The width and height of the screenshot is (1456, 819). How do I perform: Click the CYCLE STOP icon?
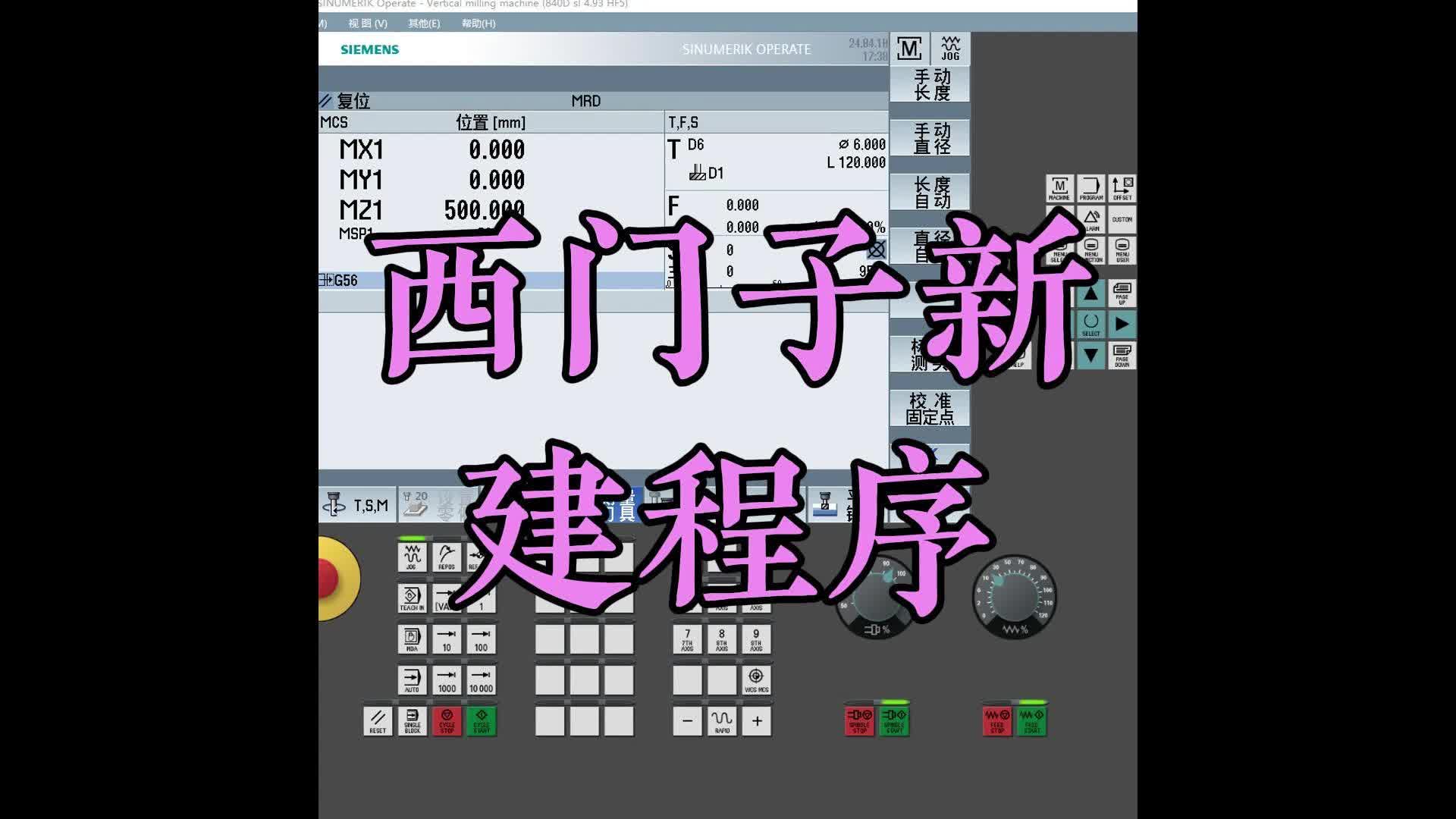point(451,720)
